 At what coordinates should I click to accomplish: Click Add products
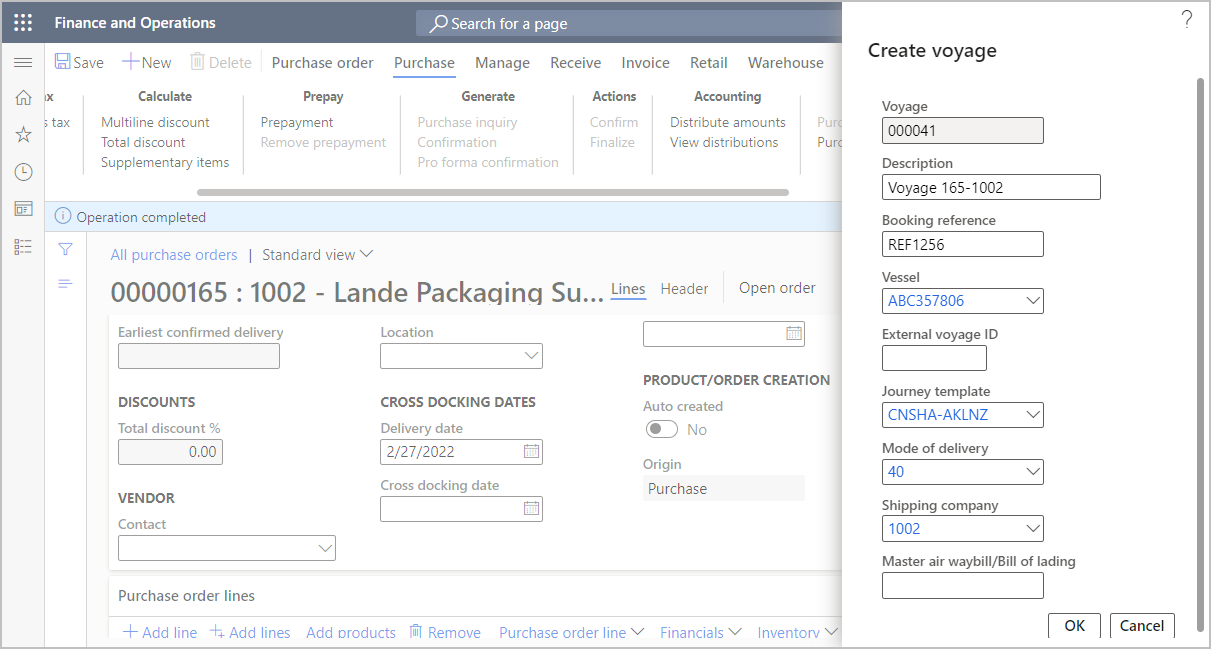click(351, 632)
